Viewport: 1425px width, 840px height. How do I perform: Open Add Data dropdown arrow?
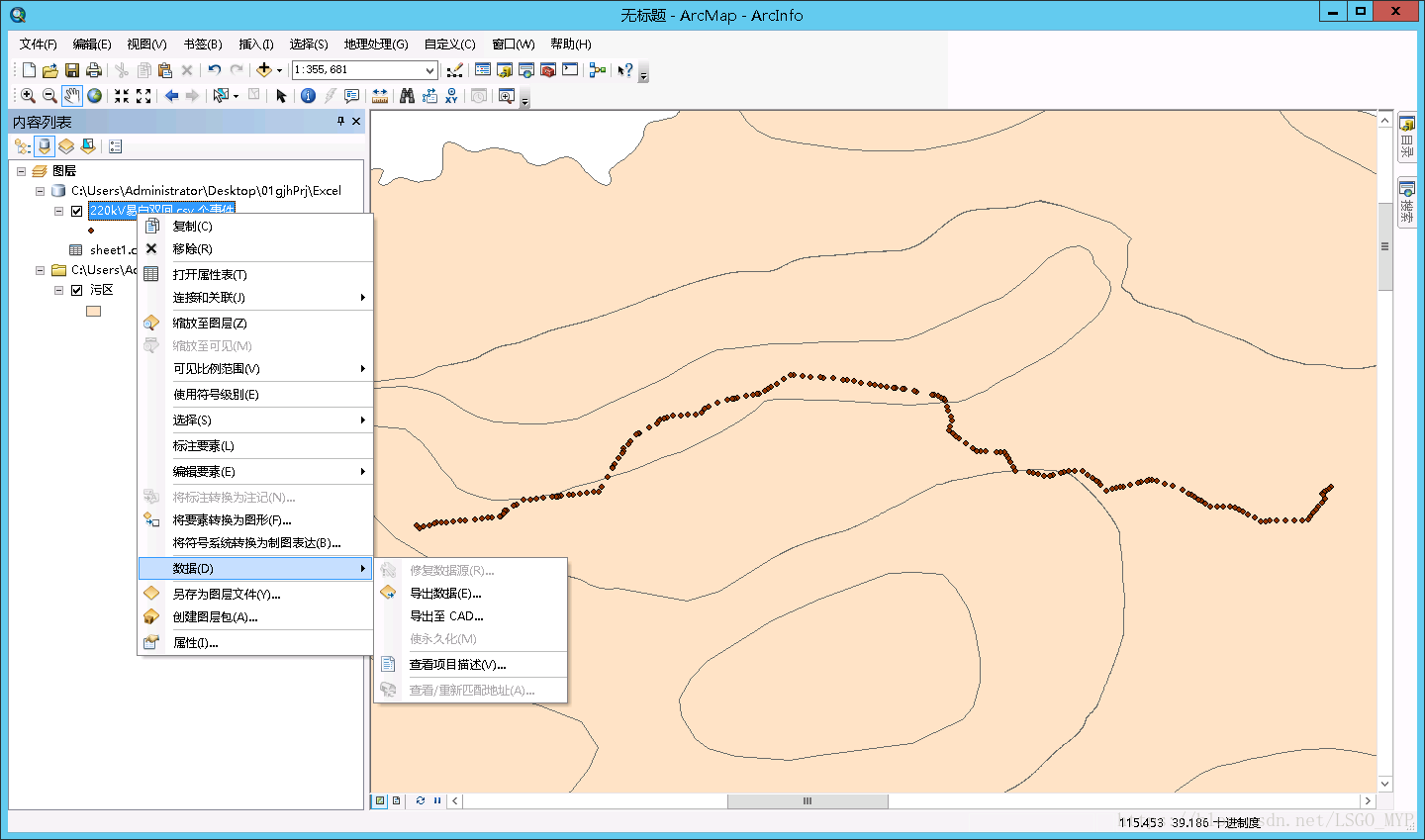point(279,70)
